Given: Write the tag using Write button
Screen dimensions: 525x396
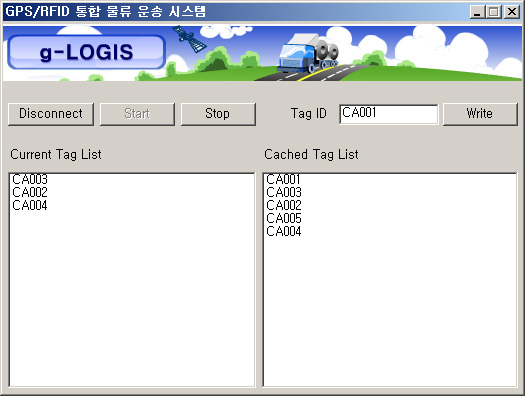Looking at the screenshot, I should (480, 114).
